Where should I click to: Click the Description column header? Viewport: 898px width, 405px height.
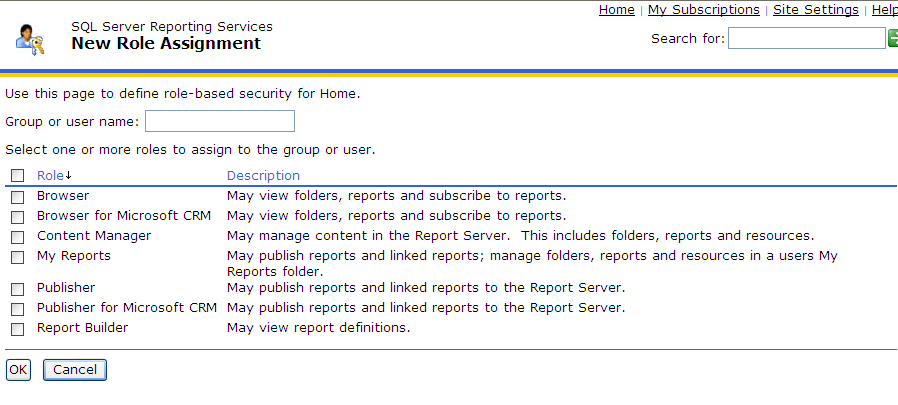click(x=263, y=176)
